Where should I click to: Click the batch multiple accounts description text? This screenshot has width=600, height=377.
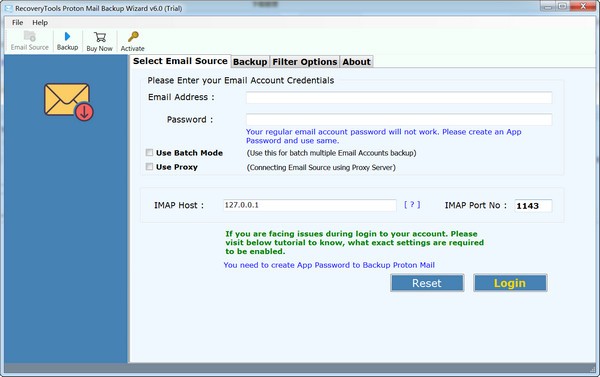331,153
